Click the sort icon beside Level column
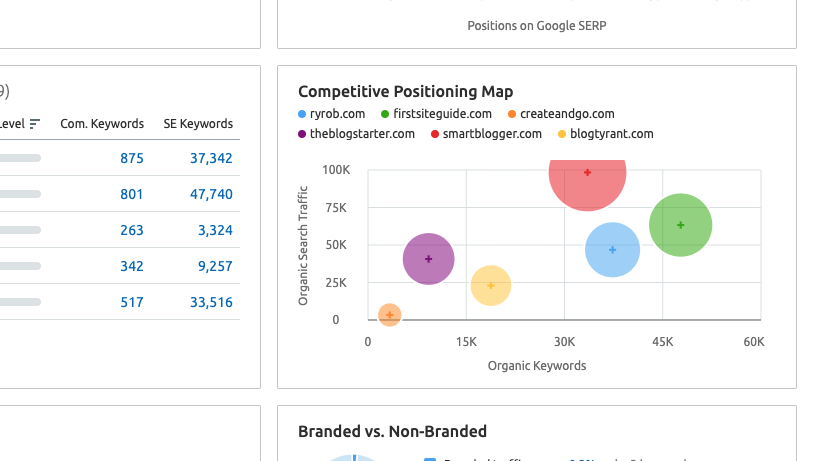 pyautogui.click(x=35, y=124)
